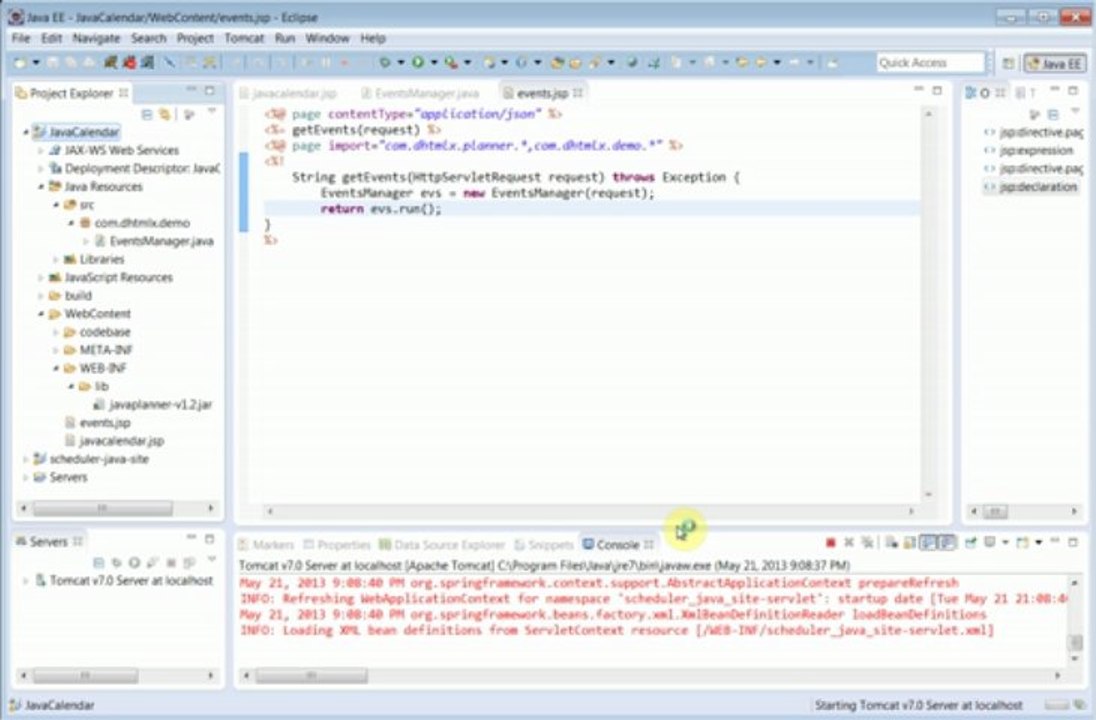
Task: Switch to the EventsManager.java editor tab
Action: tap(420, 93)
